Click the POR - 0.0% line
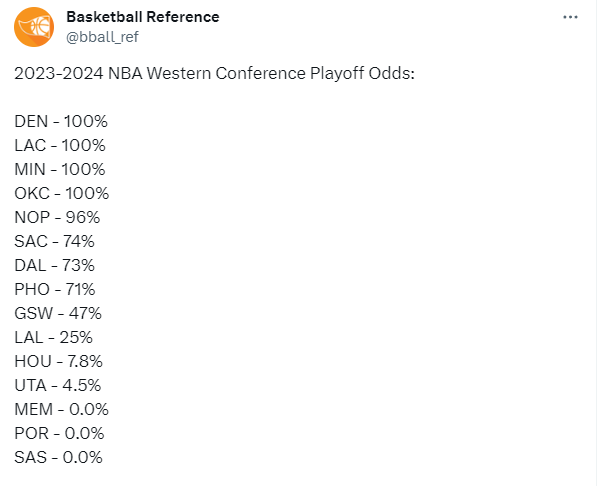Viewport: 599px width, 486px height. (59, 433)
